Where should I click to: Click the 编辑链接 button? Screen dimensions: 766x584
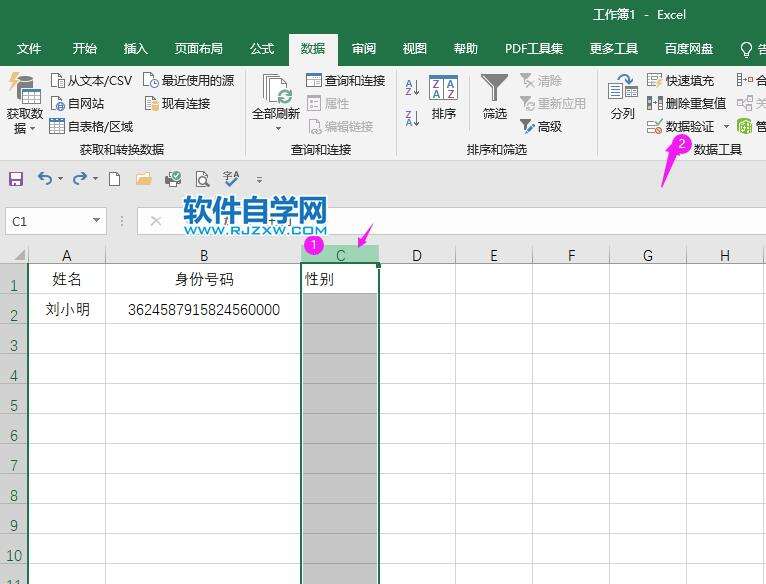341,127
